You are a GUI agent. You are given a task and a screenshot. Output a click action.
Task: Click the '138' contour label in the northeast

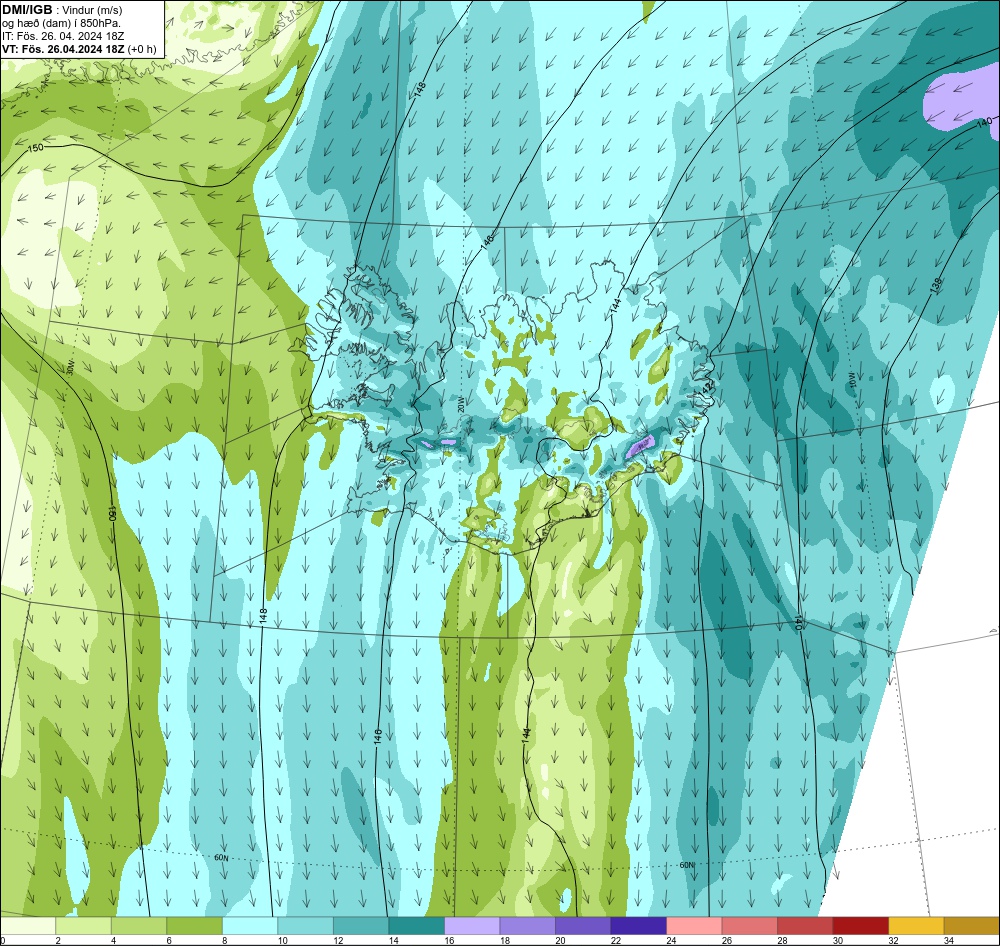[x=936, y=285]
